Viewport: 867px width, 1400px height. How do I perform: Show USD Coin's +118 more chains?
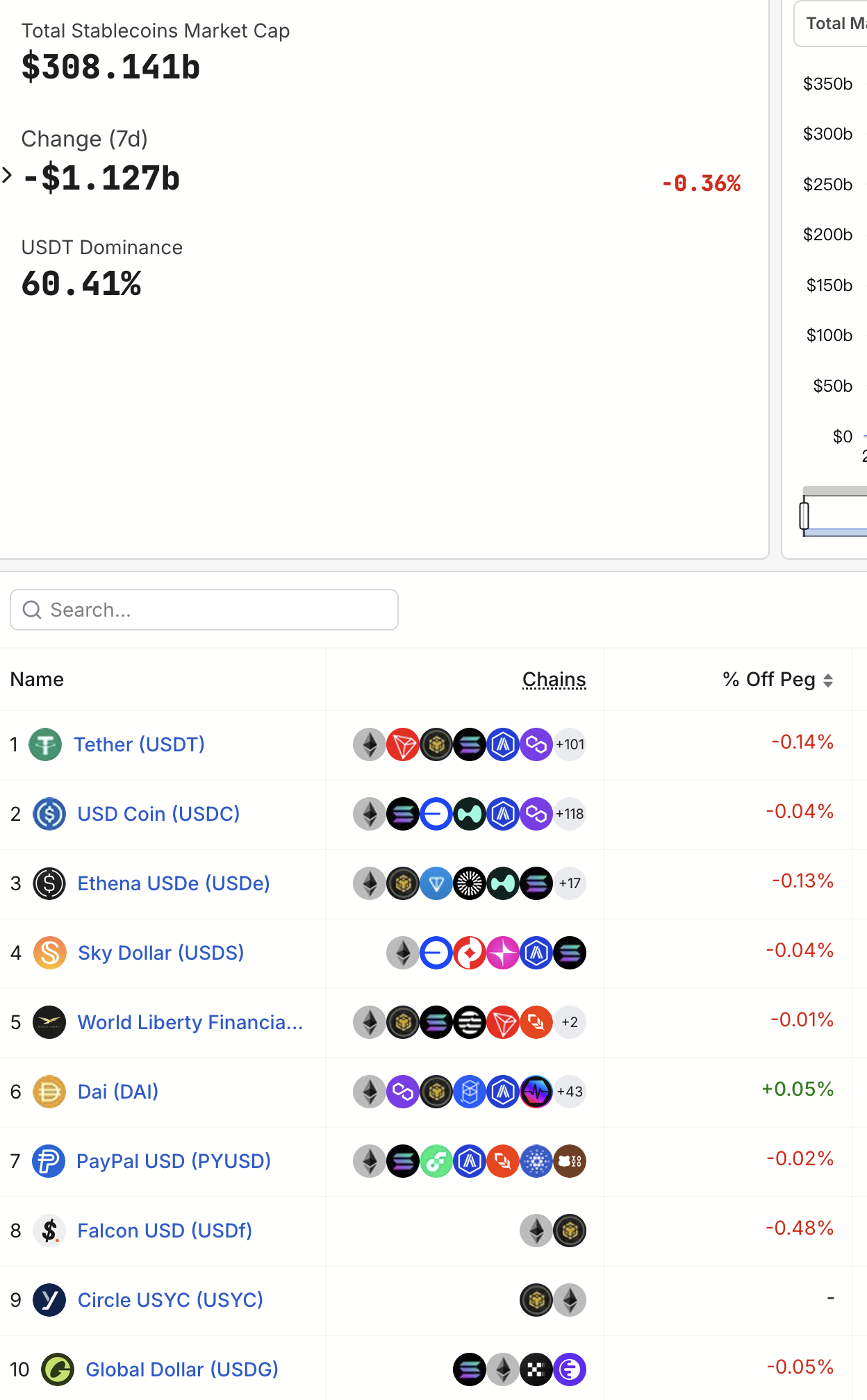pos(570,814)
